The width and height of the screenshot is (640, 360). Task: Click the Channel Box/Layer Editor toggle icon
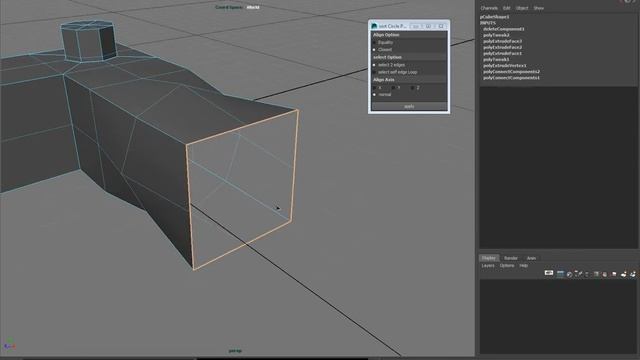[x=578, y=274]
